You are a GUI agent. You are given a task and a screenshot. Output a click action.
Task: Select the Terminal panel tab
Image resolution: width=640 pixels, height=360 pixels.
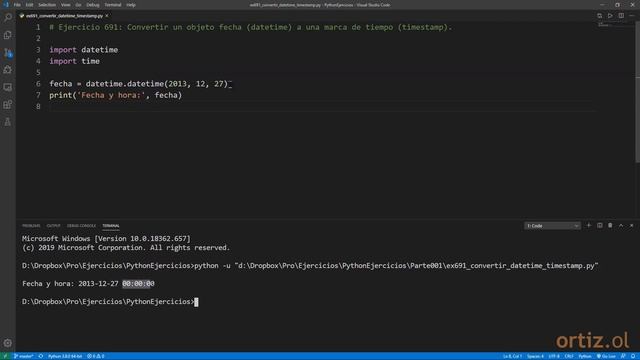point(111,226)
